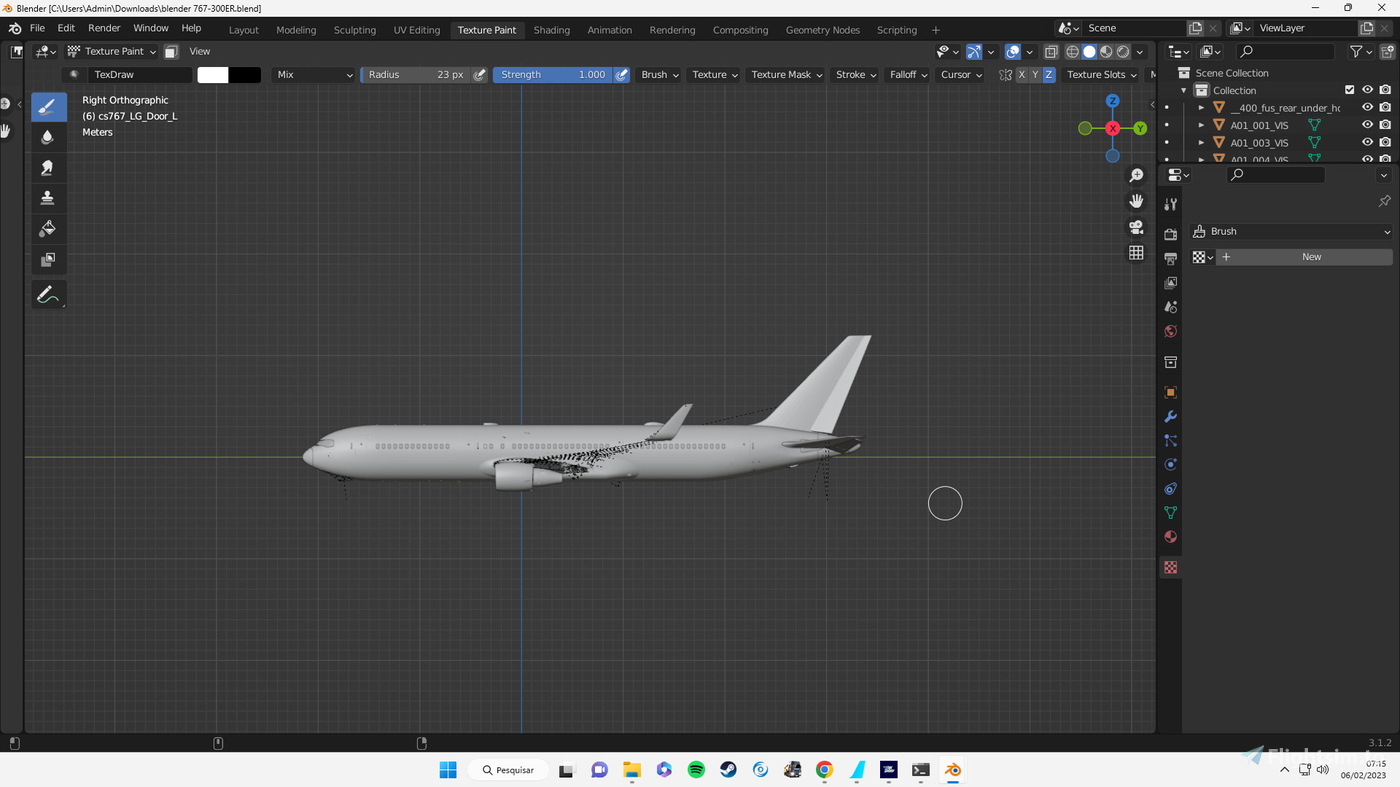The width and height of the screenshot is (1400, 787).
Task: Open the Material properties tab
Action: 1170,537
